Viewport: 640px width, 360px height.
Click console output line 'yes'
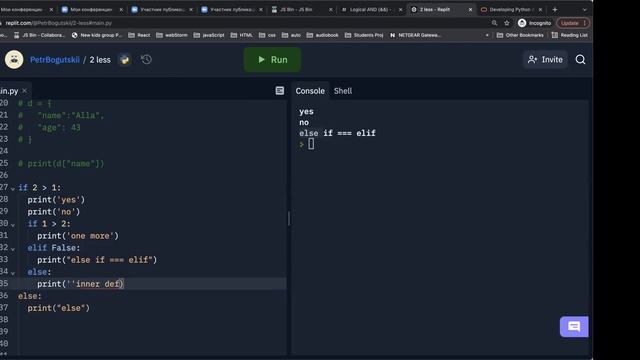pos(306,111)
